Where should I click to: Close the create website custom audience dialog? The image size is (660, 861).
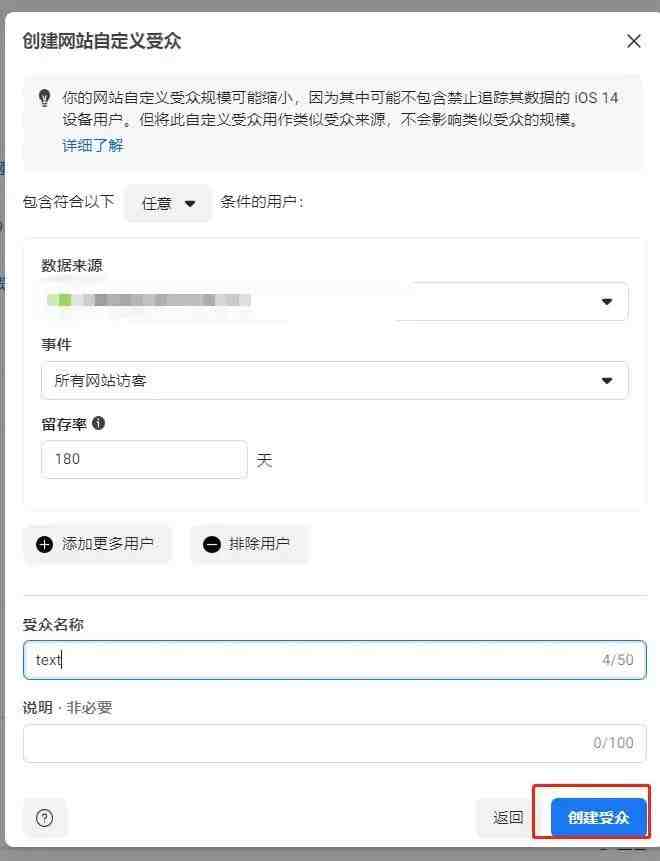tap(634, 41)
